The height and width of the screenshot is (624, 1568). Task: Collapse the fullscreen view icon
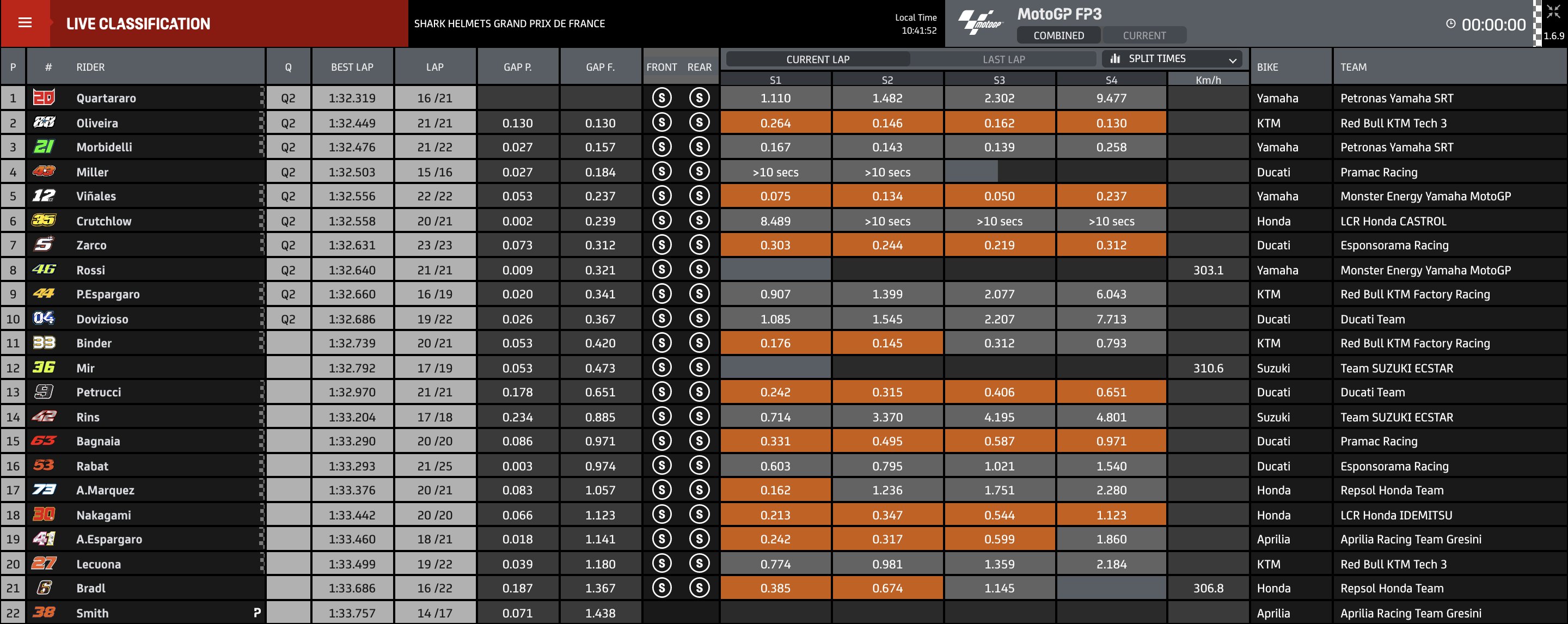(x=1553, y=11)
